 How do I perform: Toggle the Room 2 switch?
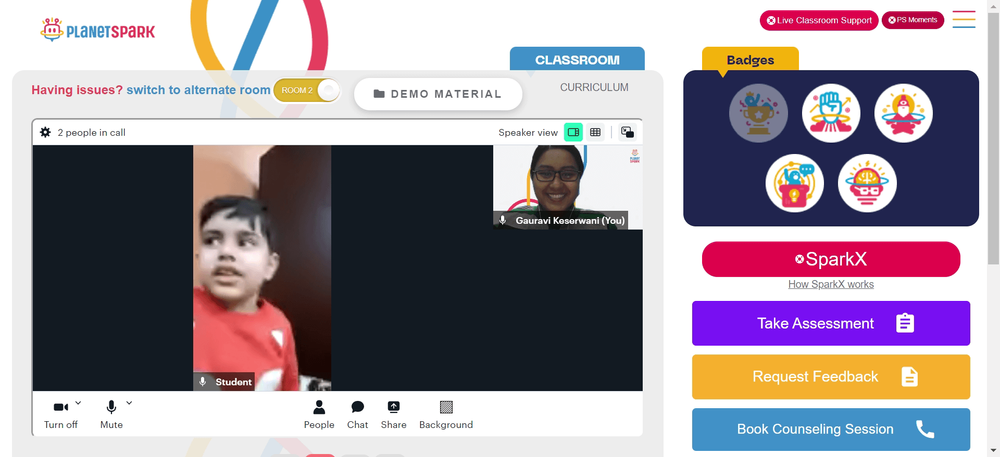coord(307,91)
